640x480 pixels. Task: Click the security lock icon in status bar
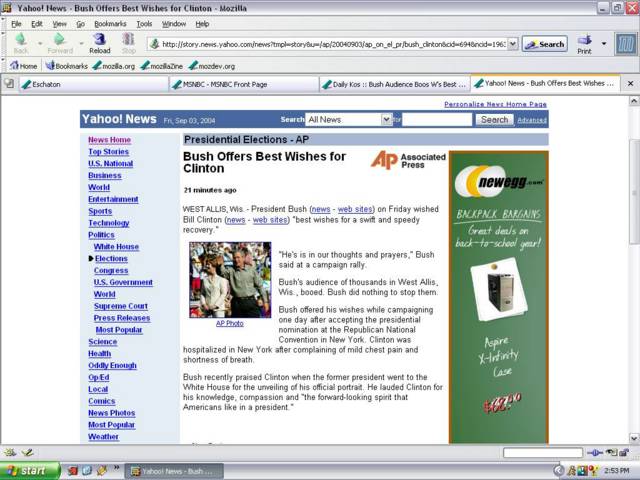624,452
